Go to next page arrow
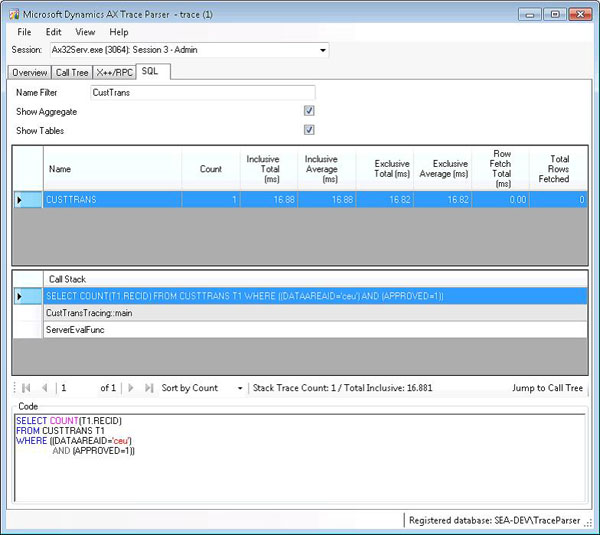This screenshot has height=535, width=600. coord(130,388)
